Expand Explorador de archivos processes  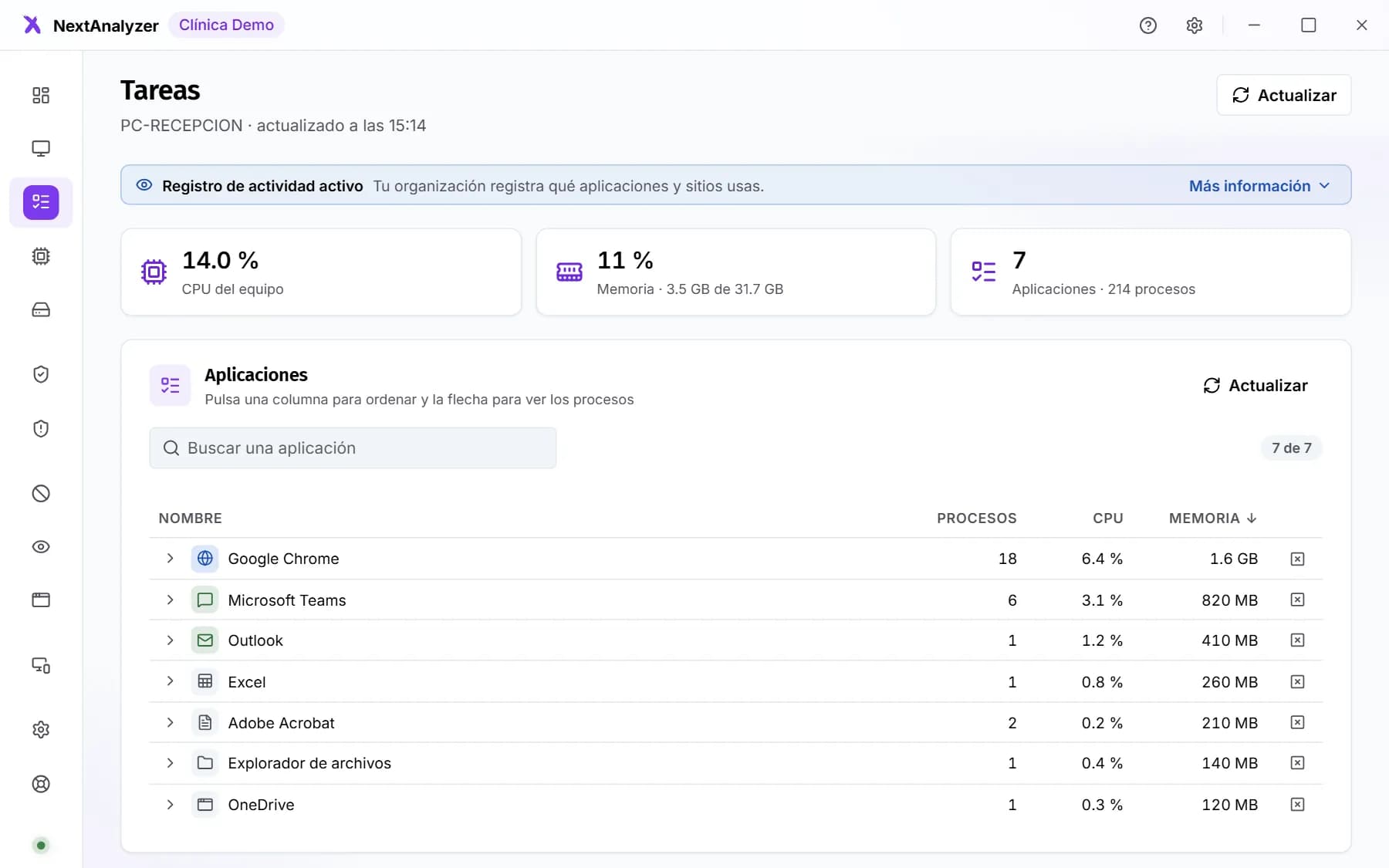[x=171, y=763]
